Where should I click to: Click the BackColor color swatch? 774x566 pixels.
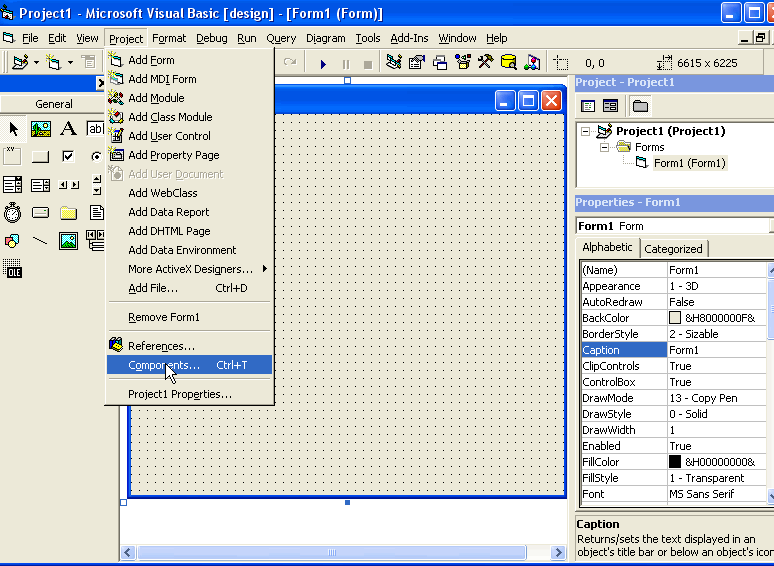click(x=674, y=318)
